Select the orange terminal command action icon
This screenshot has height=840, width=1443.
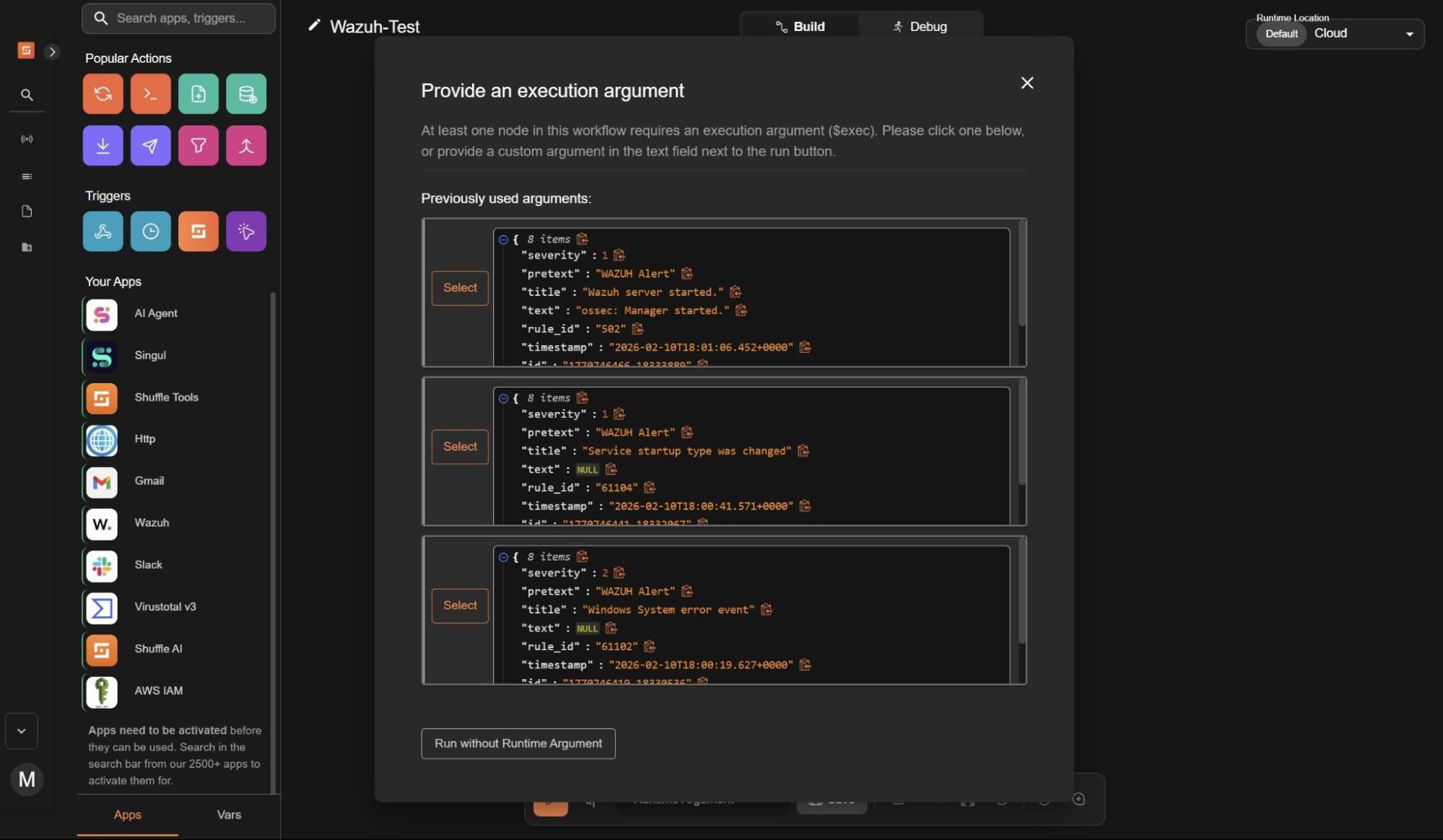coord(150,94)
